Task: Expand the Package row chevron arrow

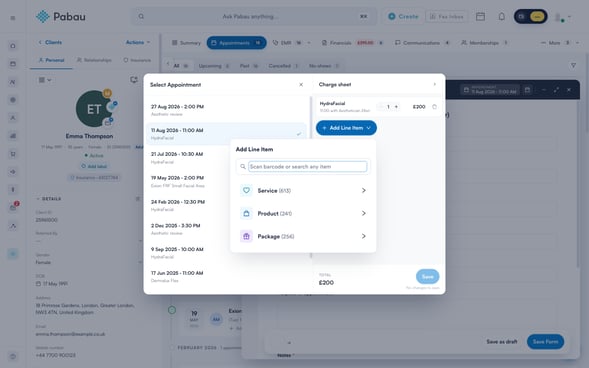Action: pyautogui.click(x=363, y=236)
